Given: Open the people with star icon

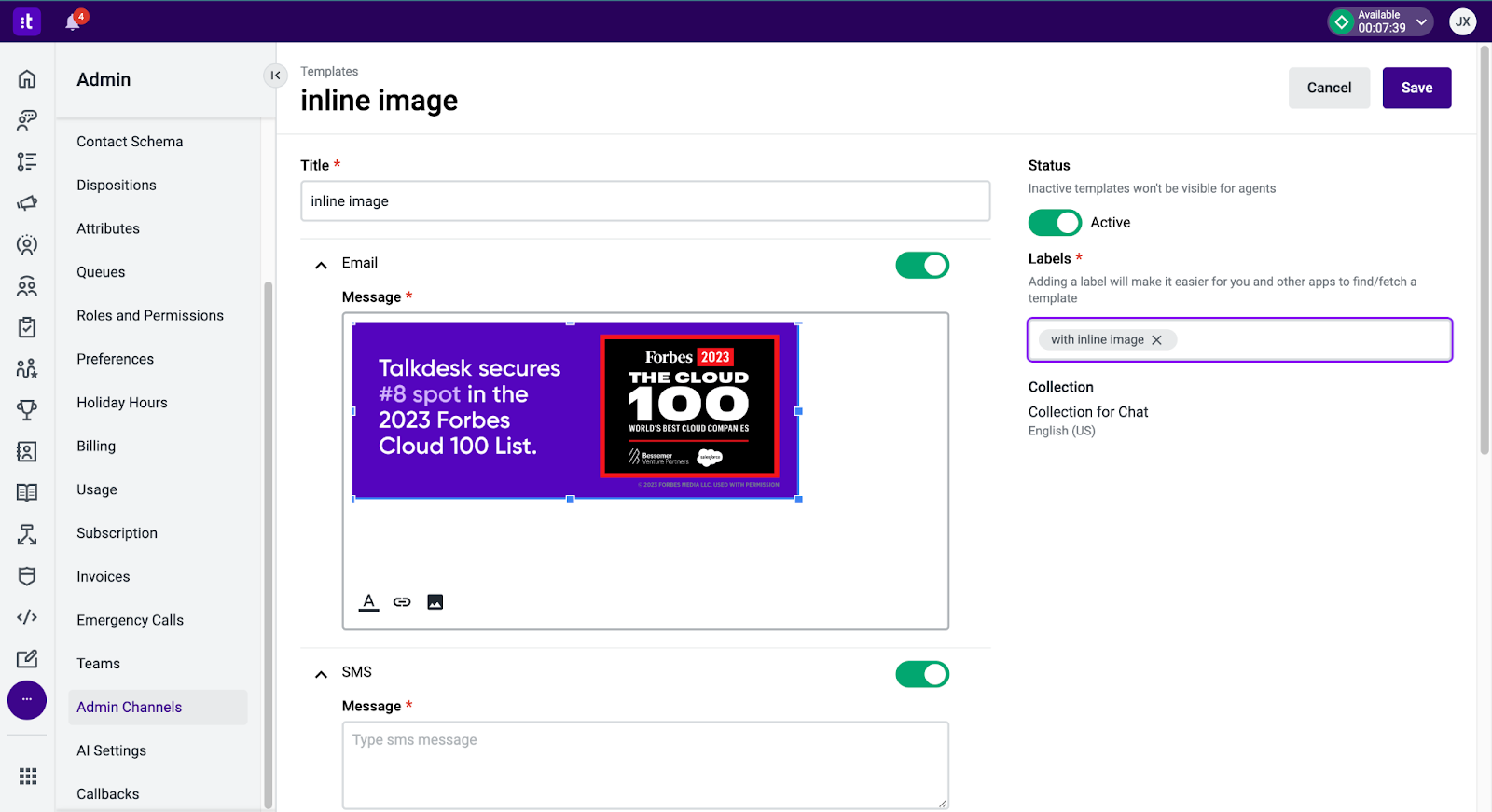Looking at the screenshot, I should (x=27, y=368).
